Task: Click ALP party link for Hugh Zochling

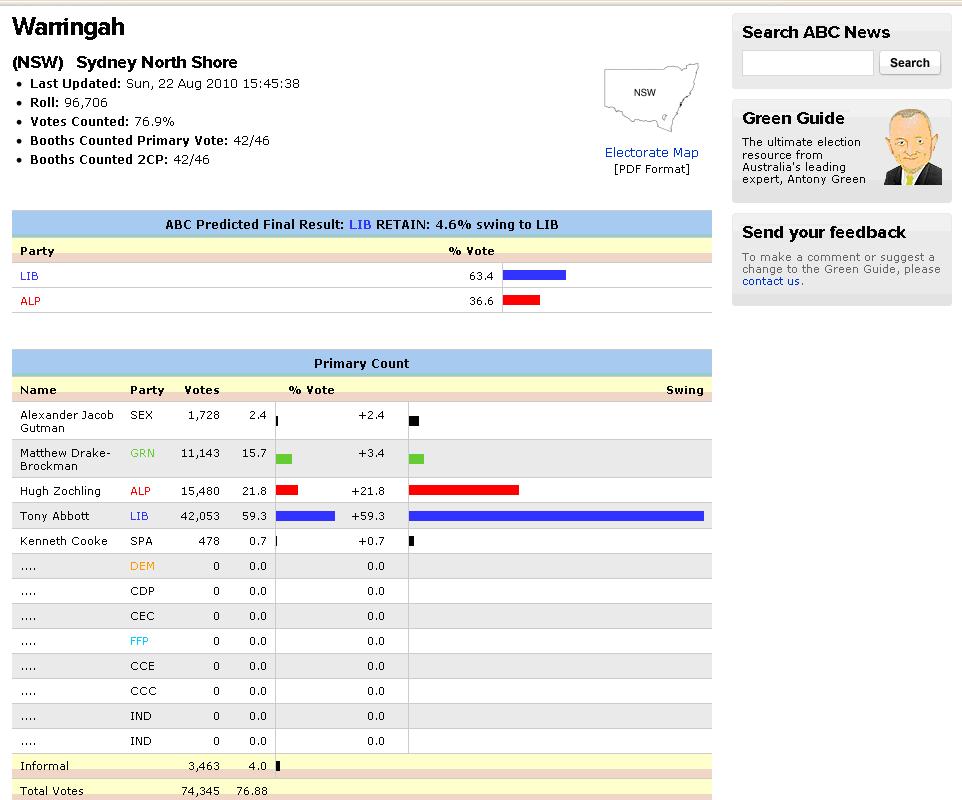Action: pyautogui.click(x=140, y=491)
